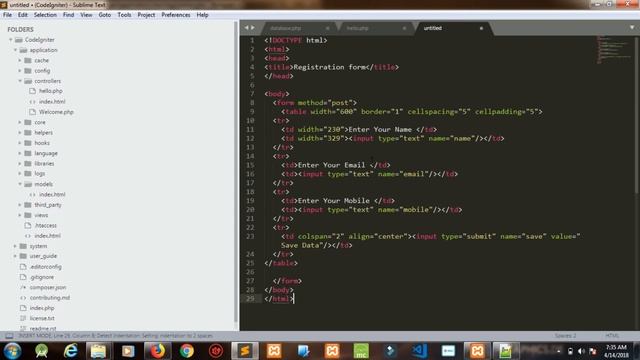Open the .htaccess file
640x360 pixels.
click(x=45, y=225)
